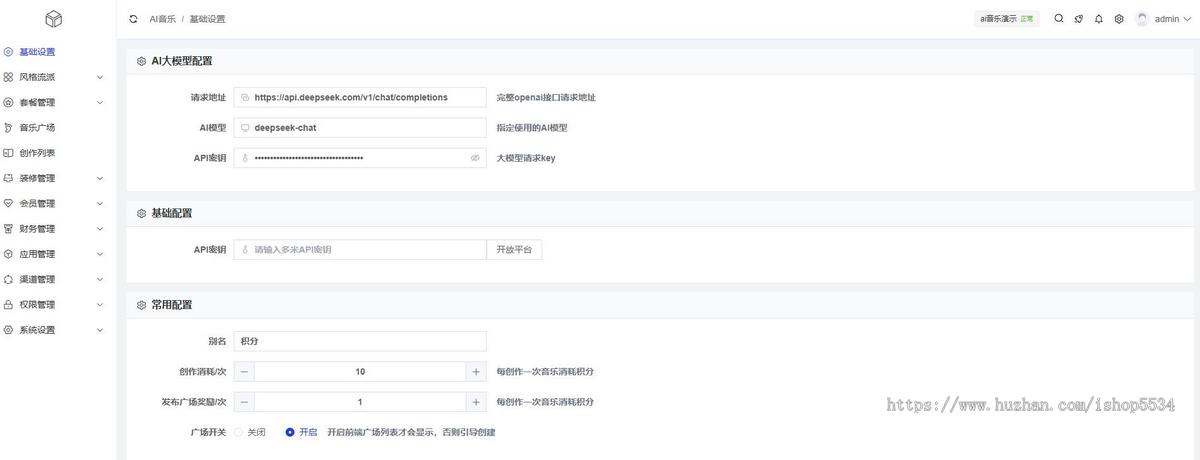Click the 财务管理 sidebar icon

8,229
